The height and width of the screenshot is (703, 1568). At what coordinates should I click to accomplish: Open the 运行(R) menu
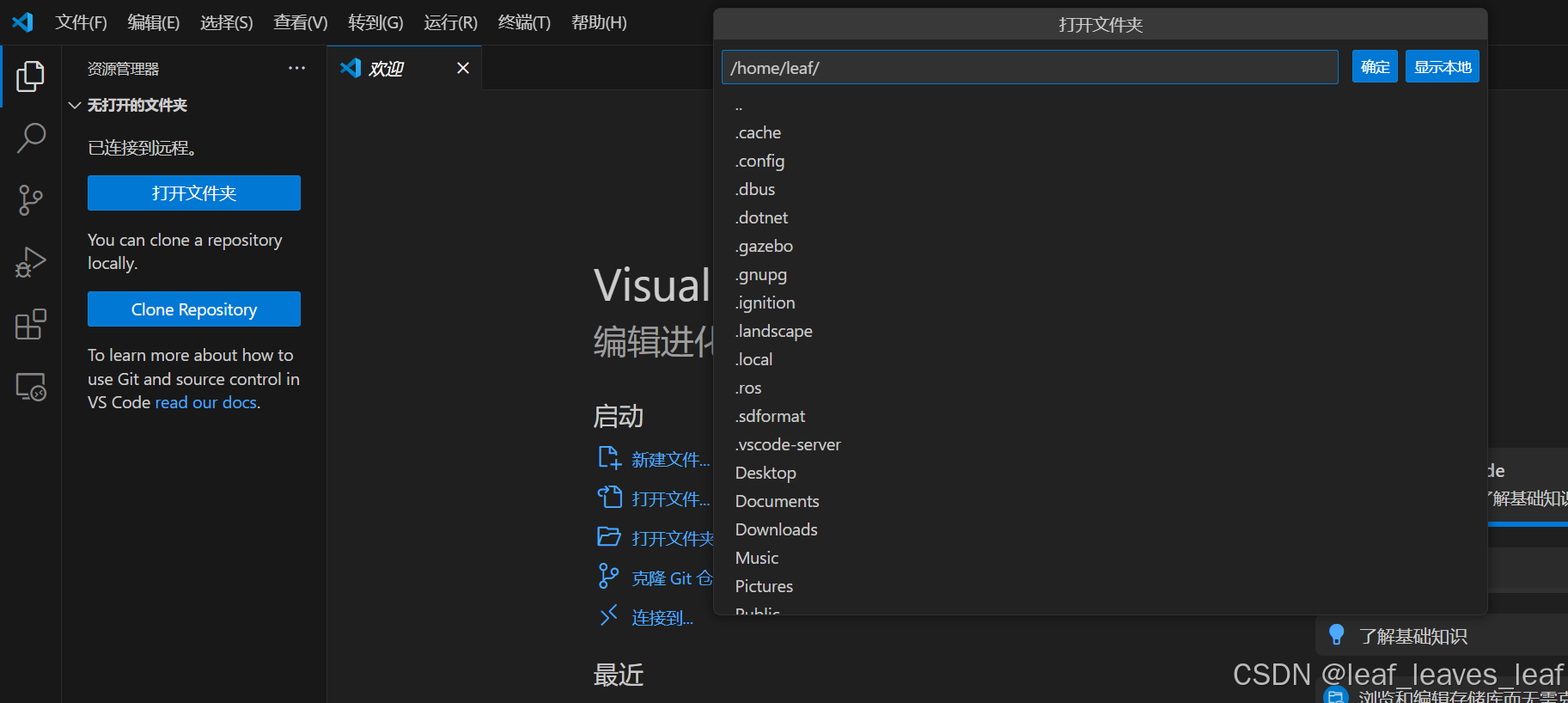click(x=450, y=22)
